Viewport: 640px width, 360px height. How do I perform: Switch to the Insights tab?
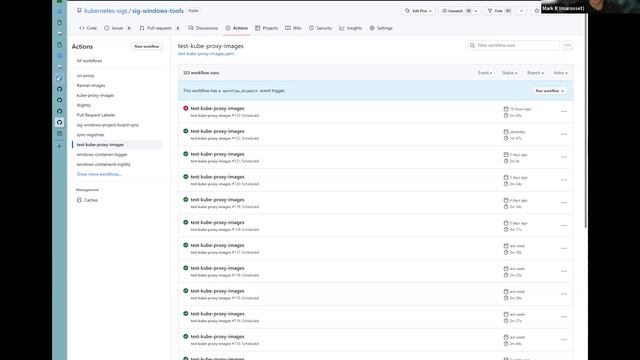(x=351, y=28)
